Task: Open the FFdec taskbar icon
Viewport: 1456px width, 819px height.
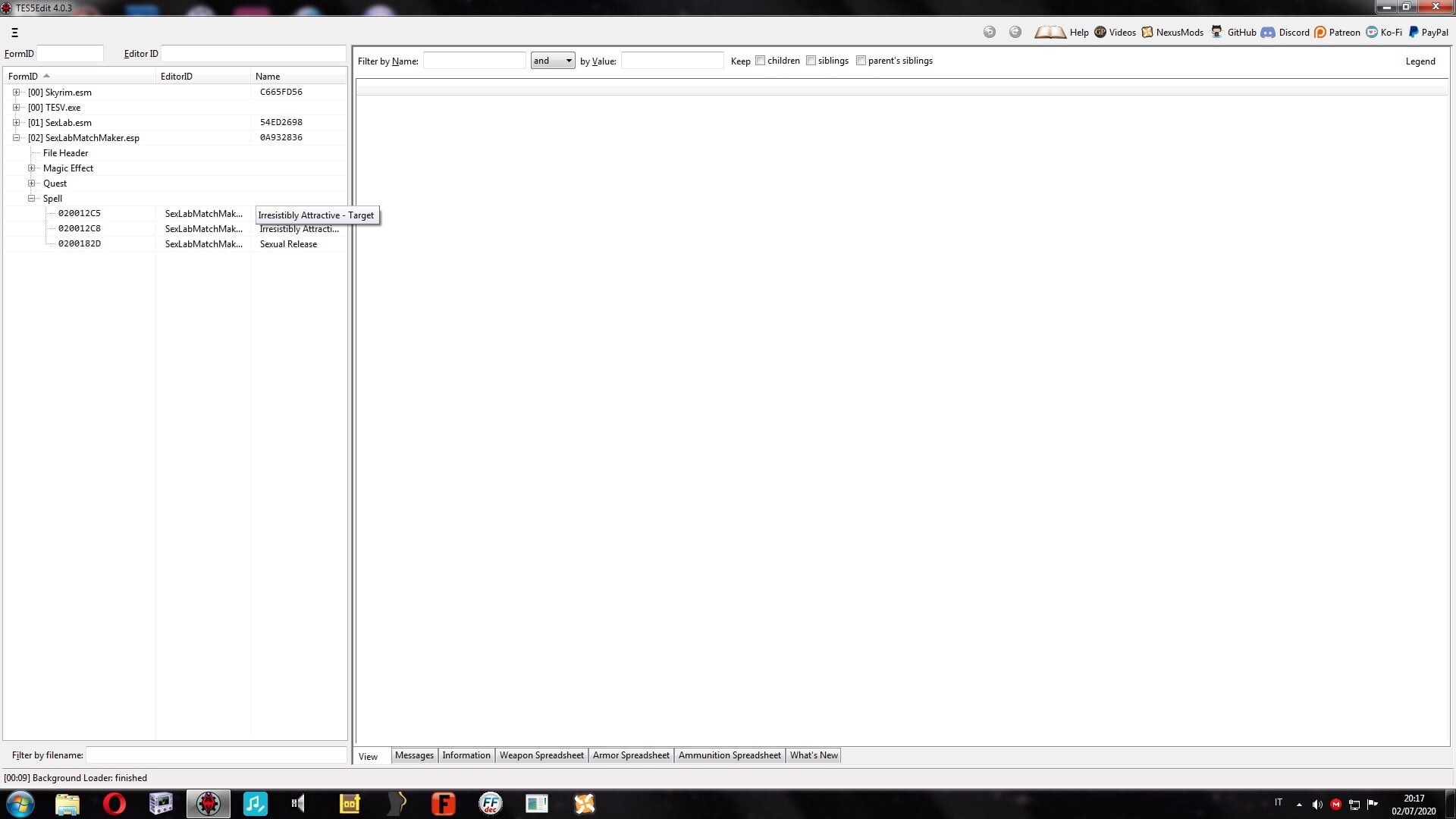Action: [x=491, y=804]
